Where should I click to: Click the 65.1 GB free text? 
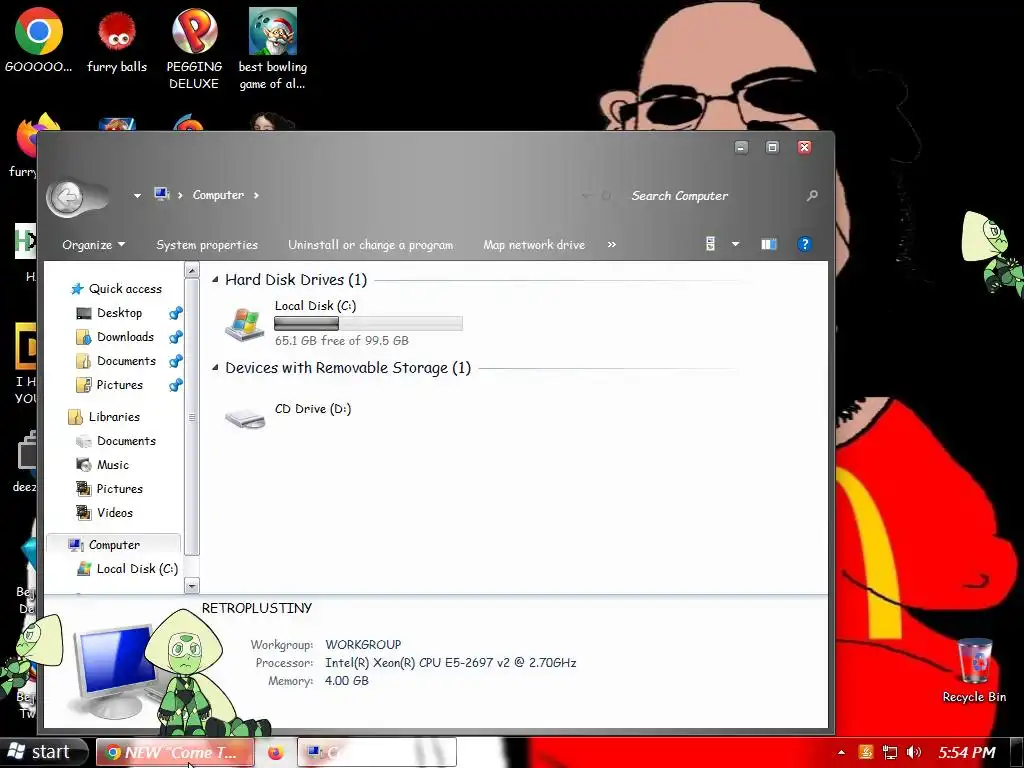tap(342, 341)
